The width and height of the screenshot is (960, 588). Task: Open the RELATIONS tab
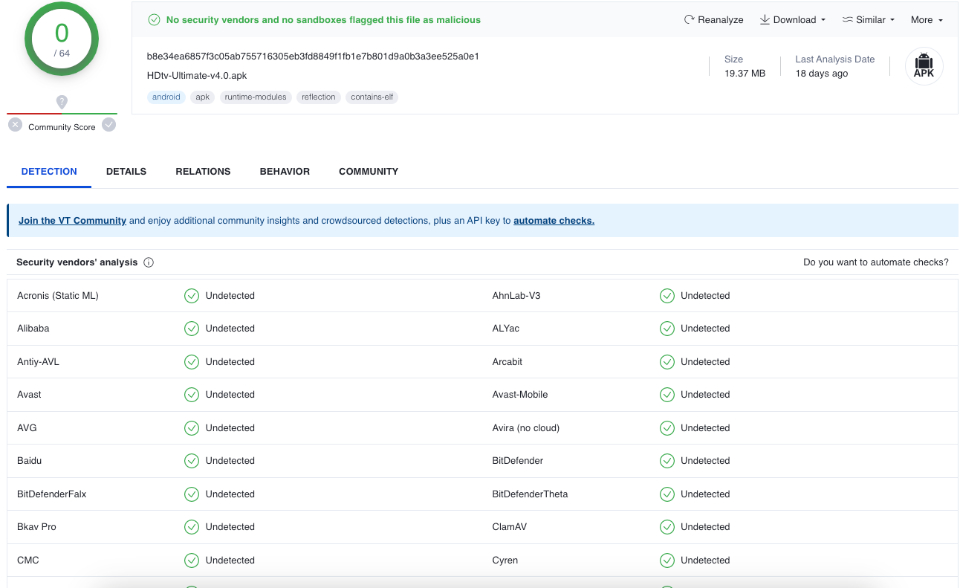(203, 172)
